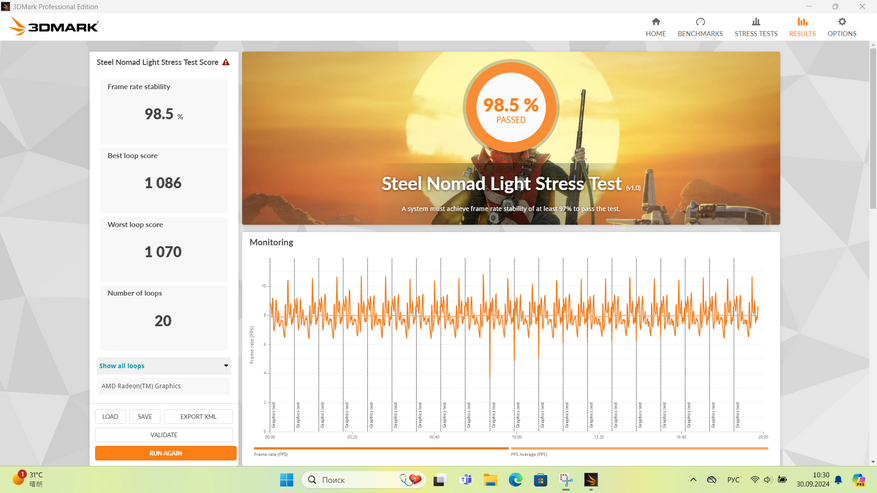Click the red warning icon beside score title

point(226,62)
